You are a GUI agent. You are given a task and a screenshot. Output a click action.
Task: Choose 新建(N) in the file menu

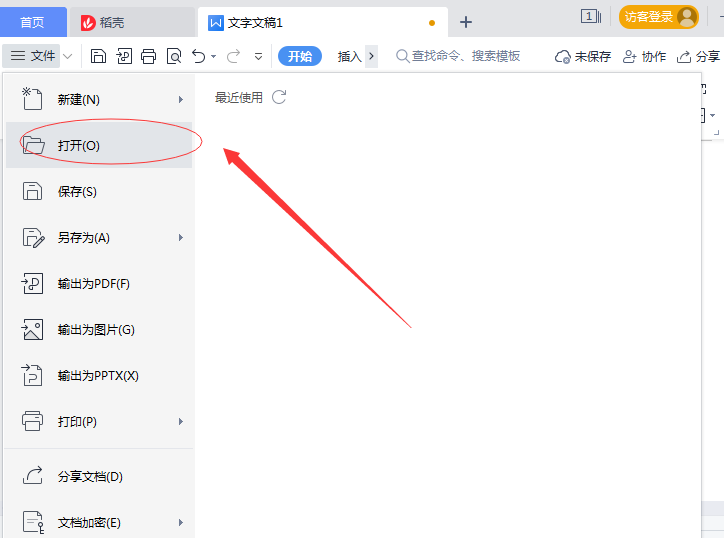pos(99,99)
